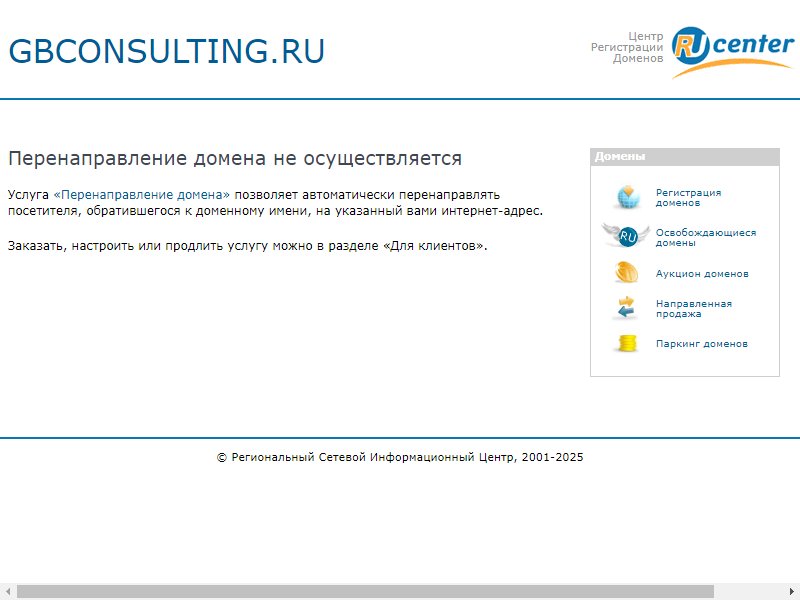Click the Центр Регистрации Доменов text
This screenshot has width=800, height=600.
(627, 47)
